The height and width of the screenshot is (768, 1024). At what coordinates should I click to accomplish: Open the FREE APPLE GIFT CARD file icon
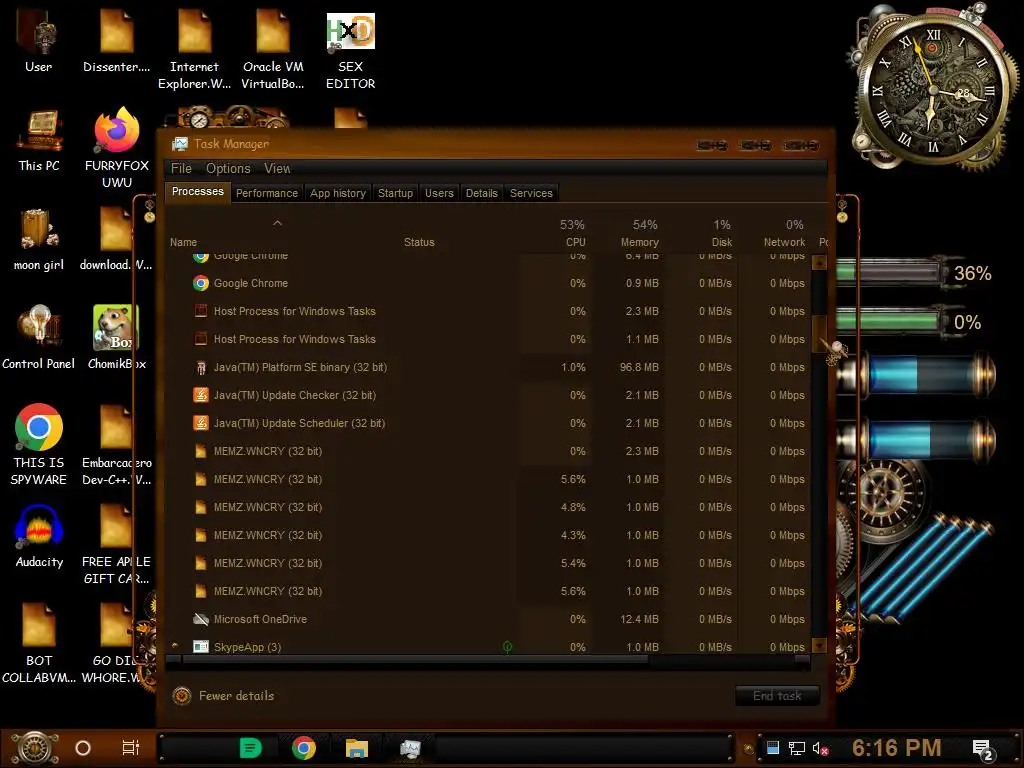[x=116, y=543]
